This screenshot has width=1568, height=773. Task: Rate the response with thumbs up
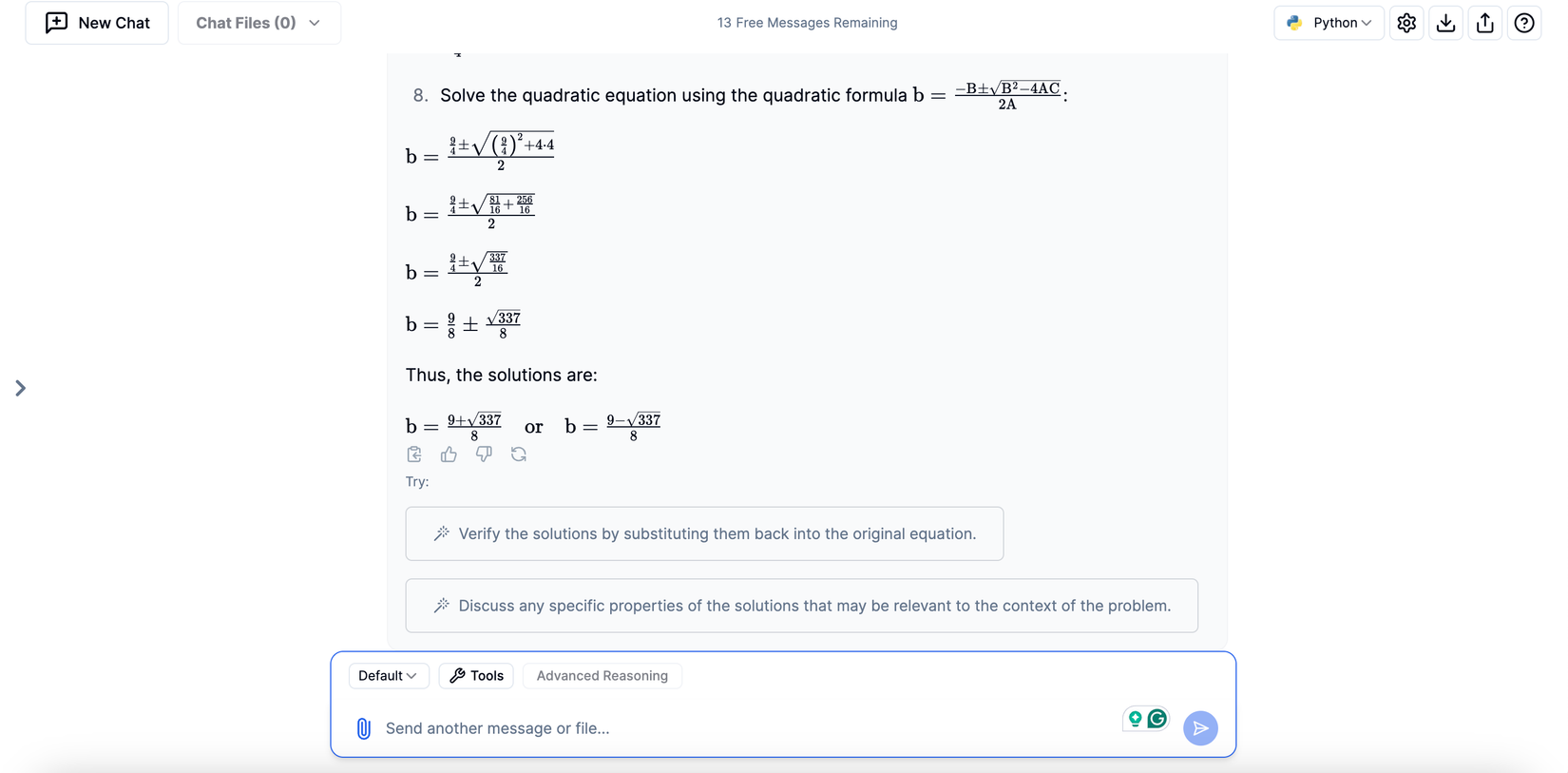coord(448,454)
